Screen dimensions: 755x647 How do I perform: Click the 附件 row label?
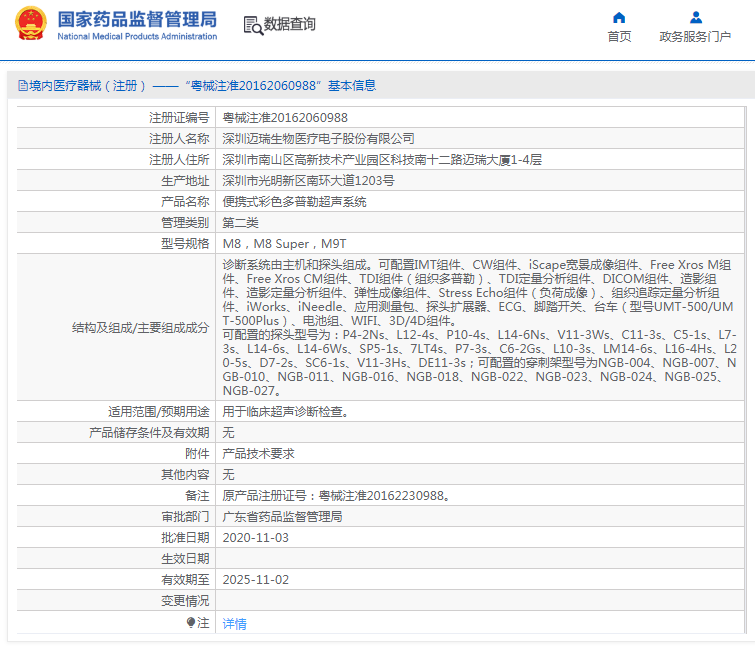(x=197, y=453)
